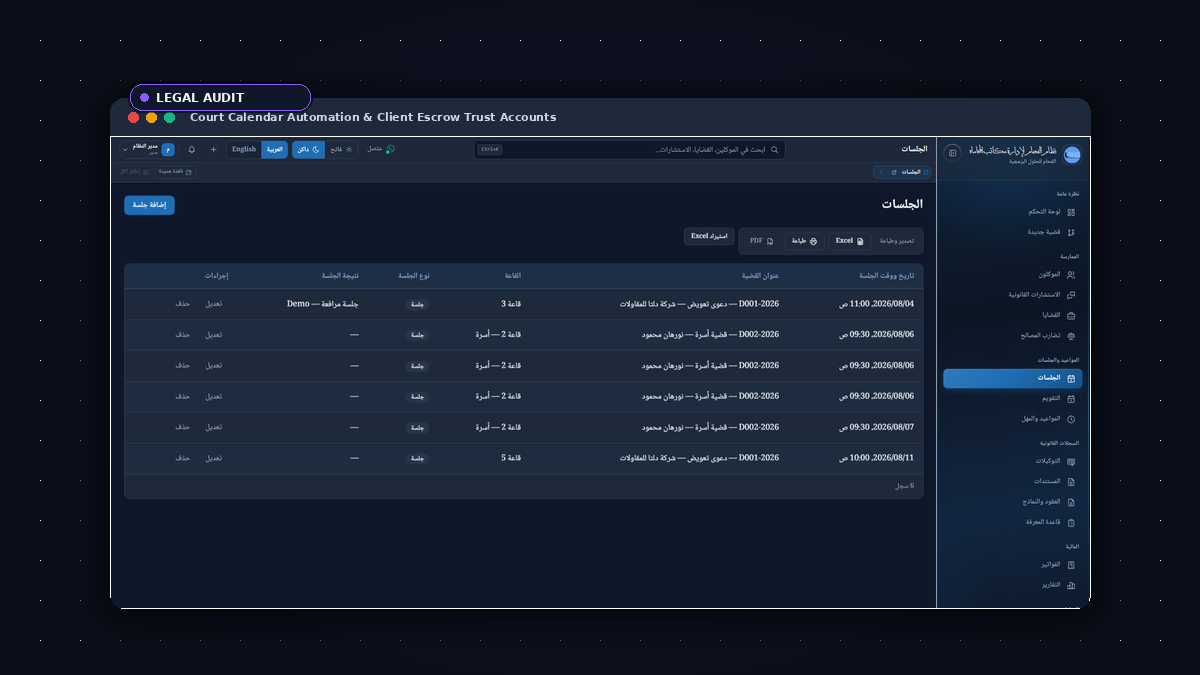Switch to داكن dark theme

click(x=308, y=149)
